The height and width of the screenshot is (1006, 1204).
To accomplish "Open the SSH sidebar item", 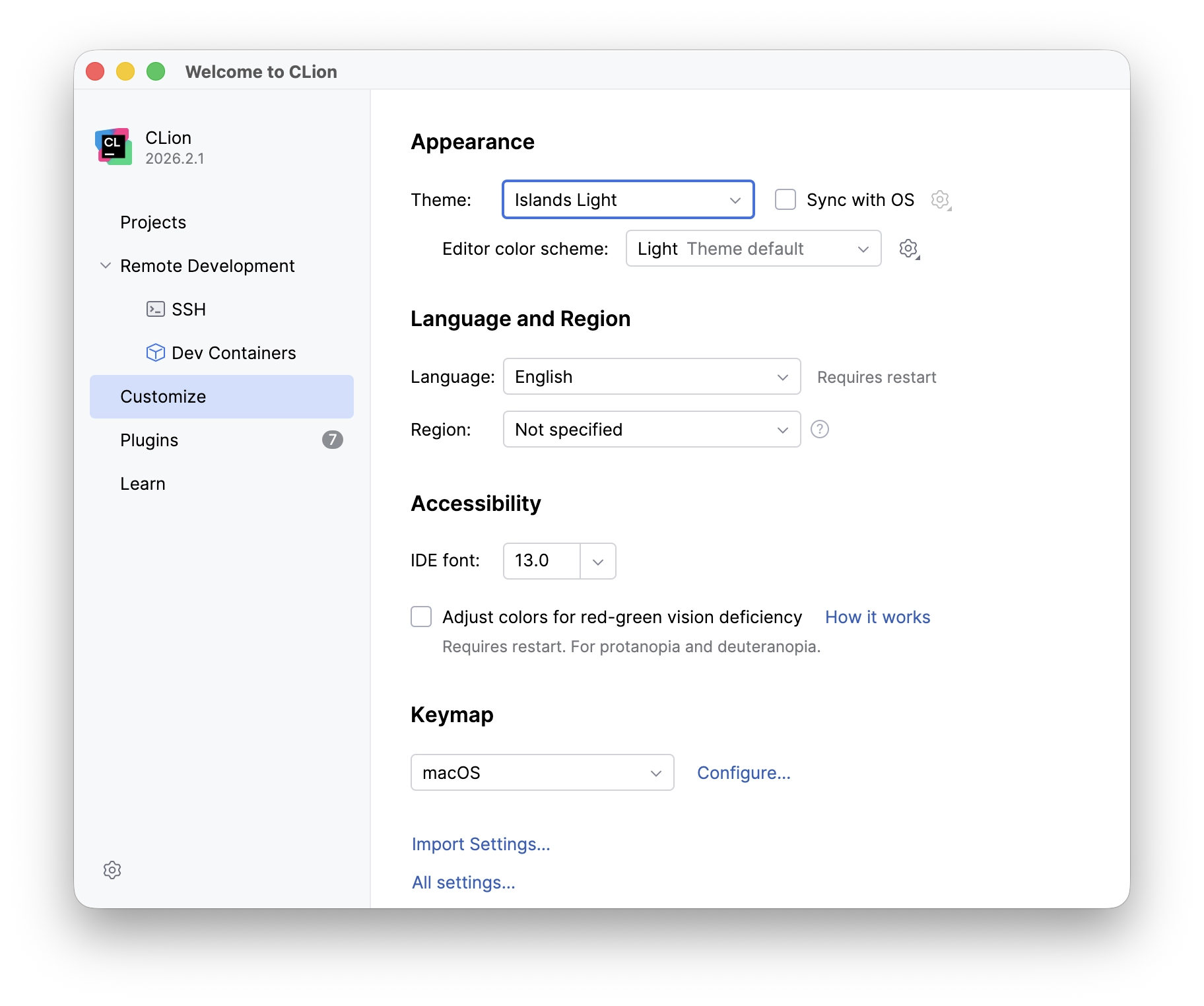I will click(x=222, y=309).
